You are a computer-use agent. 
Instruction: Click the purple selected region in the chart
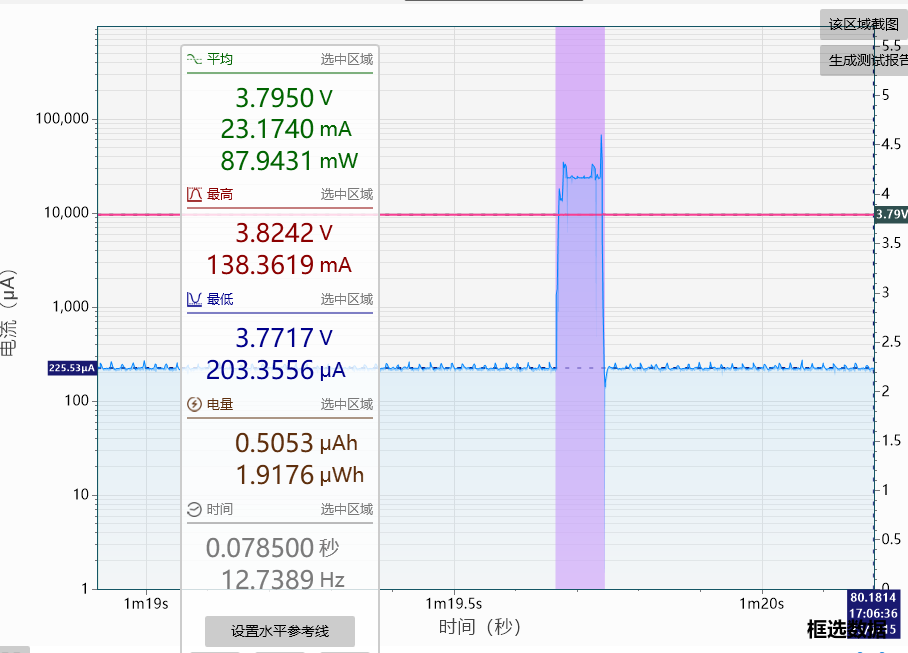point(580,308)
